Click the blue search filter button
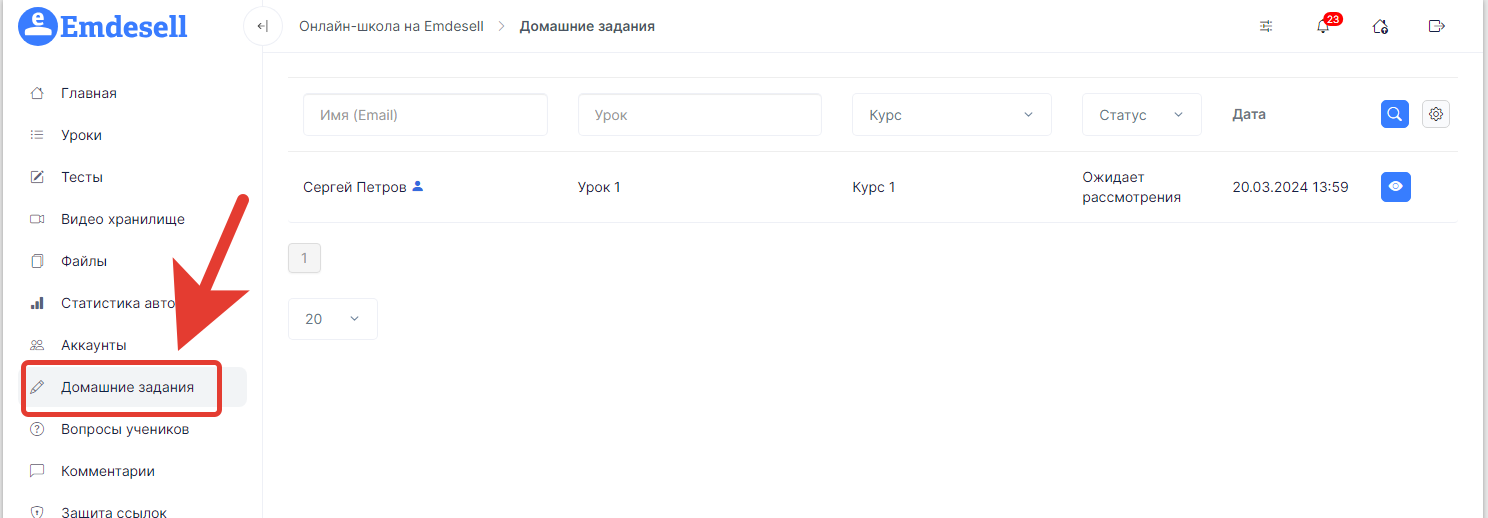This screenshot has height=518, width=1488. (x=1395, y=114)
